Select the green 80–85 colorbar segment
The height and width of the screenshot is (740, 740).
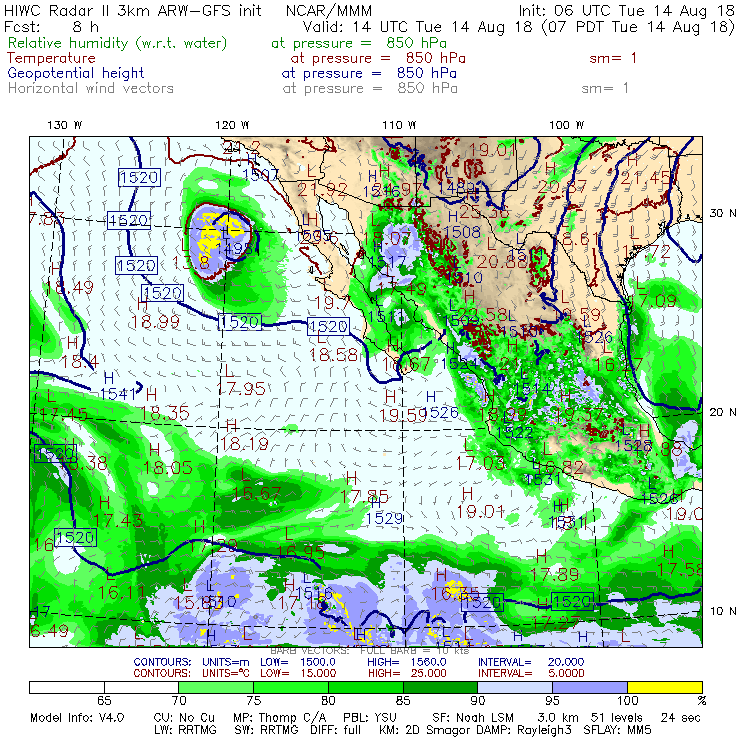point(366,687)
